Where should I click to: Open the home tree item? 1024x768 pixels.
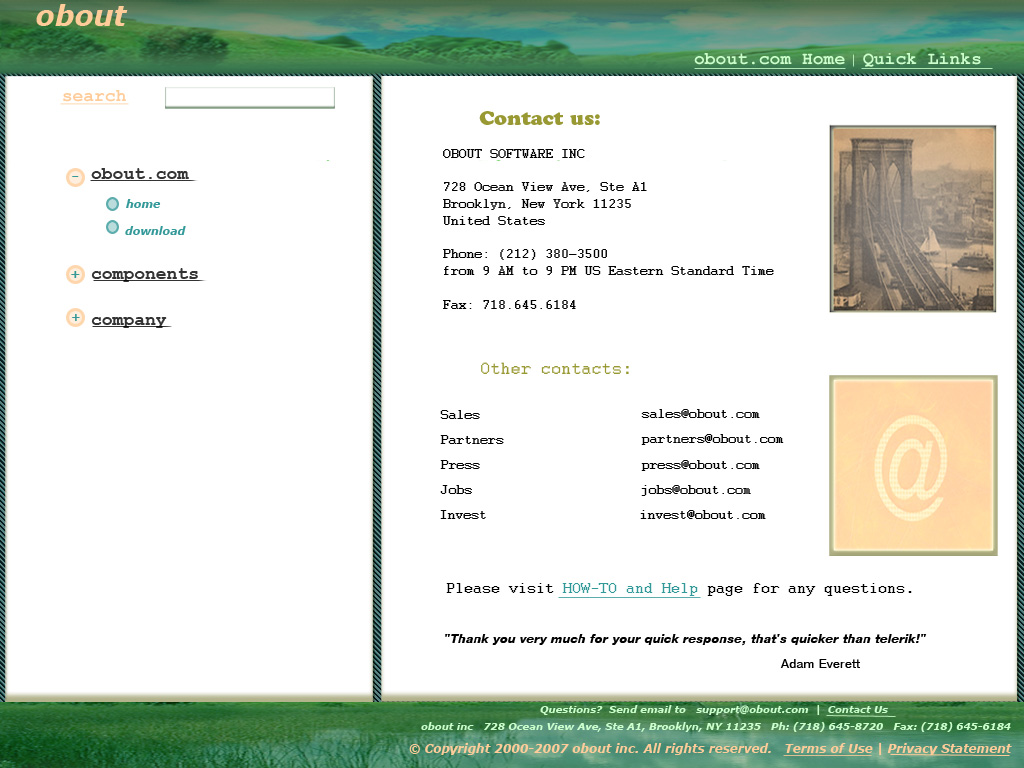coord(143,204)
